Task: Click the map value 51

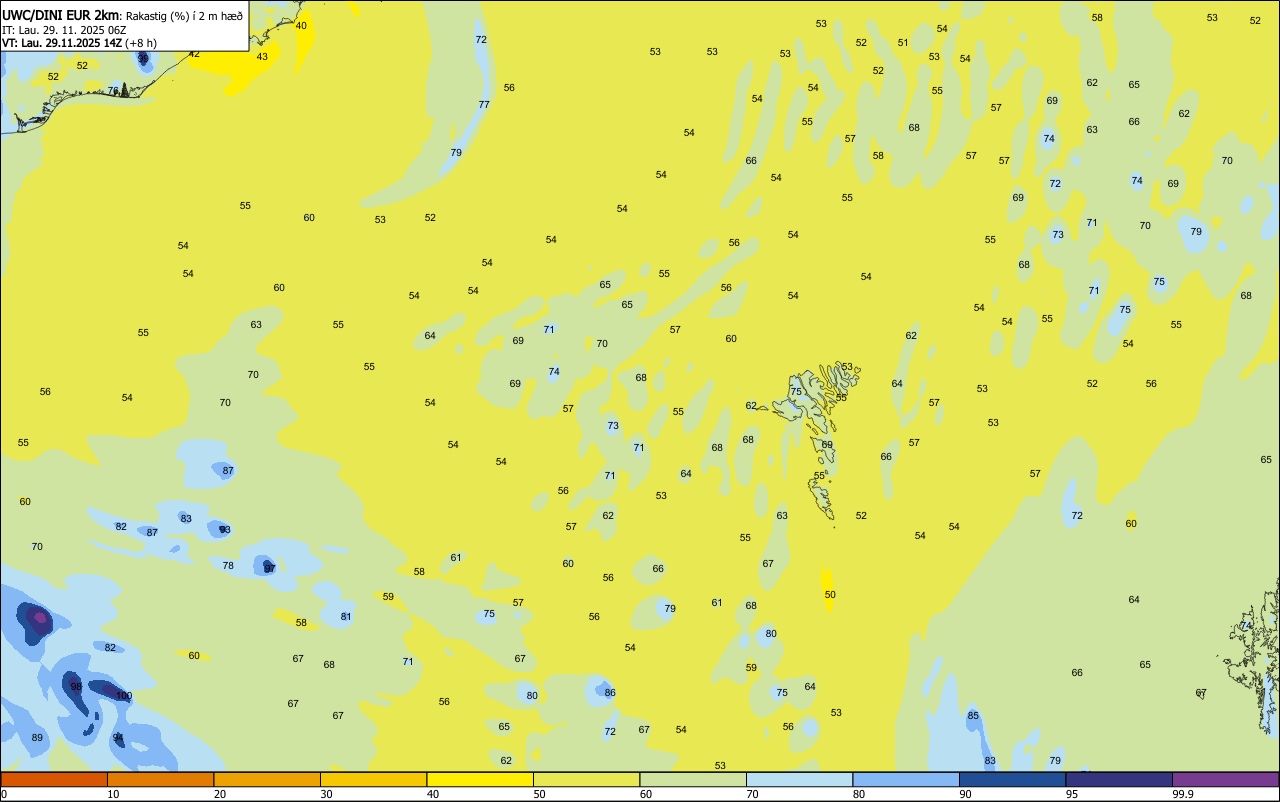Action: (x=903, y=43)
